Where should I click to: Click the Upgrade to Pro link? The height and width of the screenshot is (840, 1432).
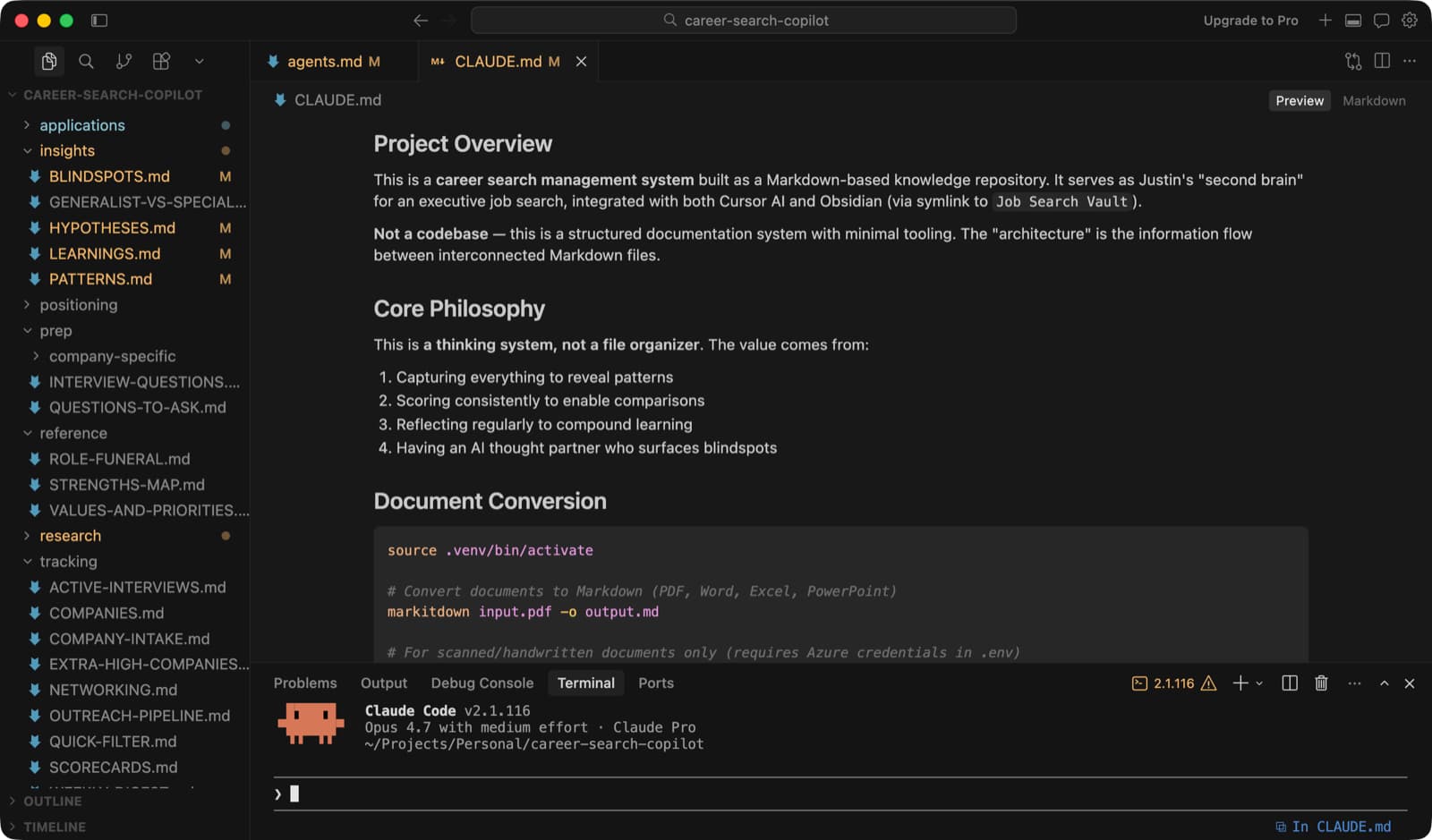(1250, 20)
